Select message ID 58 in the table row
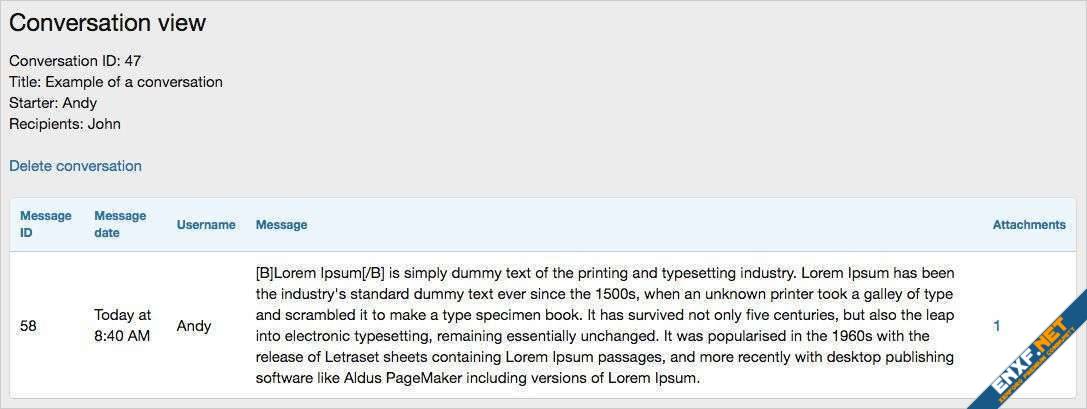This screenshot has height=409, width=1087. 28,326
